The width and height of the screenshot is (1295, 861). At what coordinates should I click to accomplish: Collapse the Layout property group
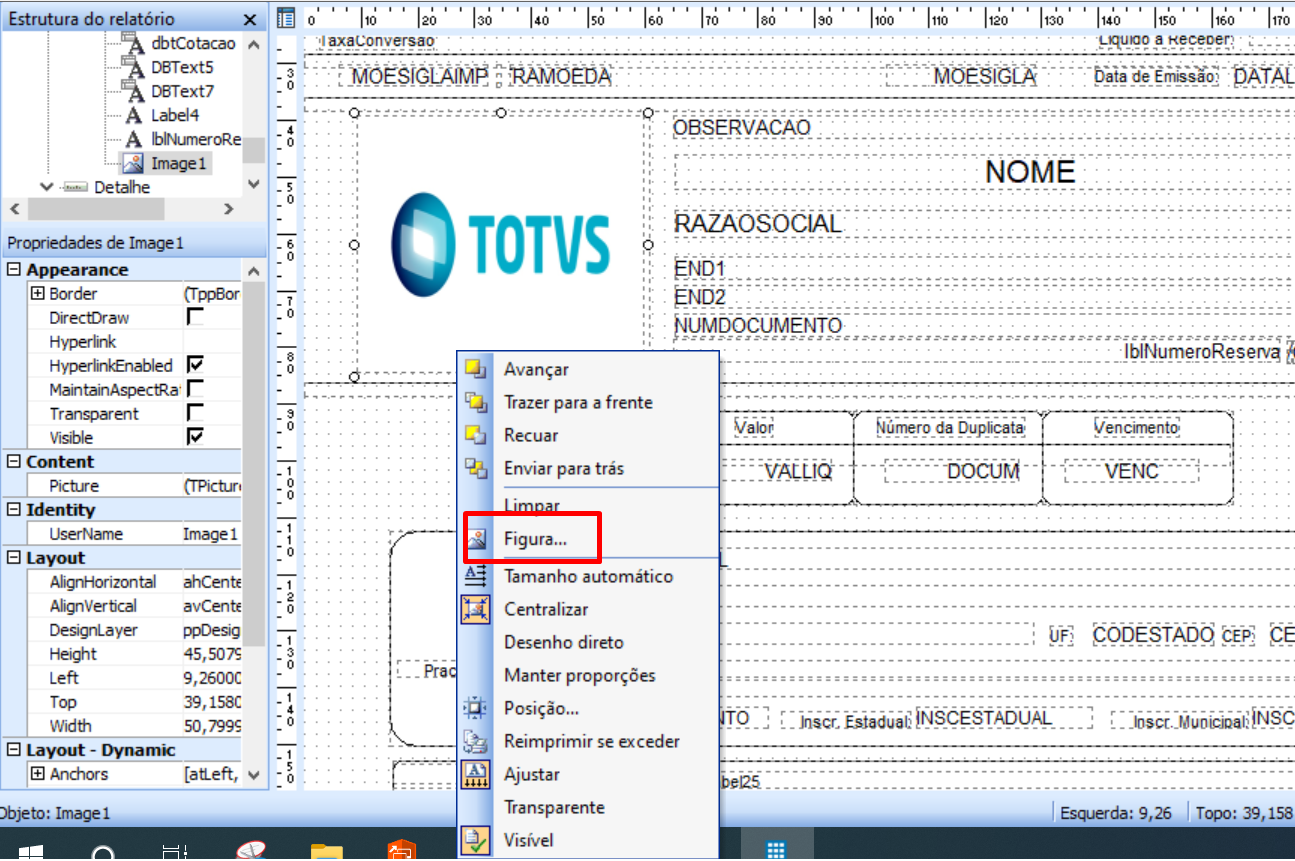(x=14, y=558)
